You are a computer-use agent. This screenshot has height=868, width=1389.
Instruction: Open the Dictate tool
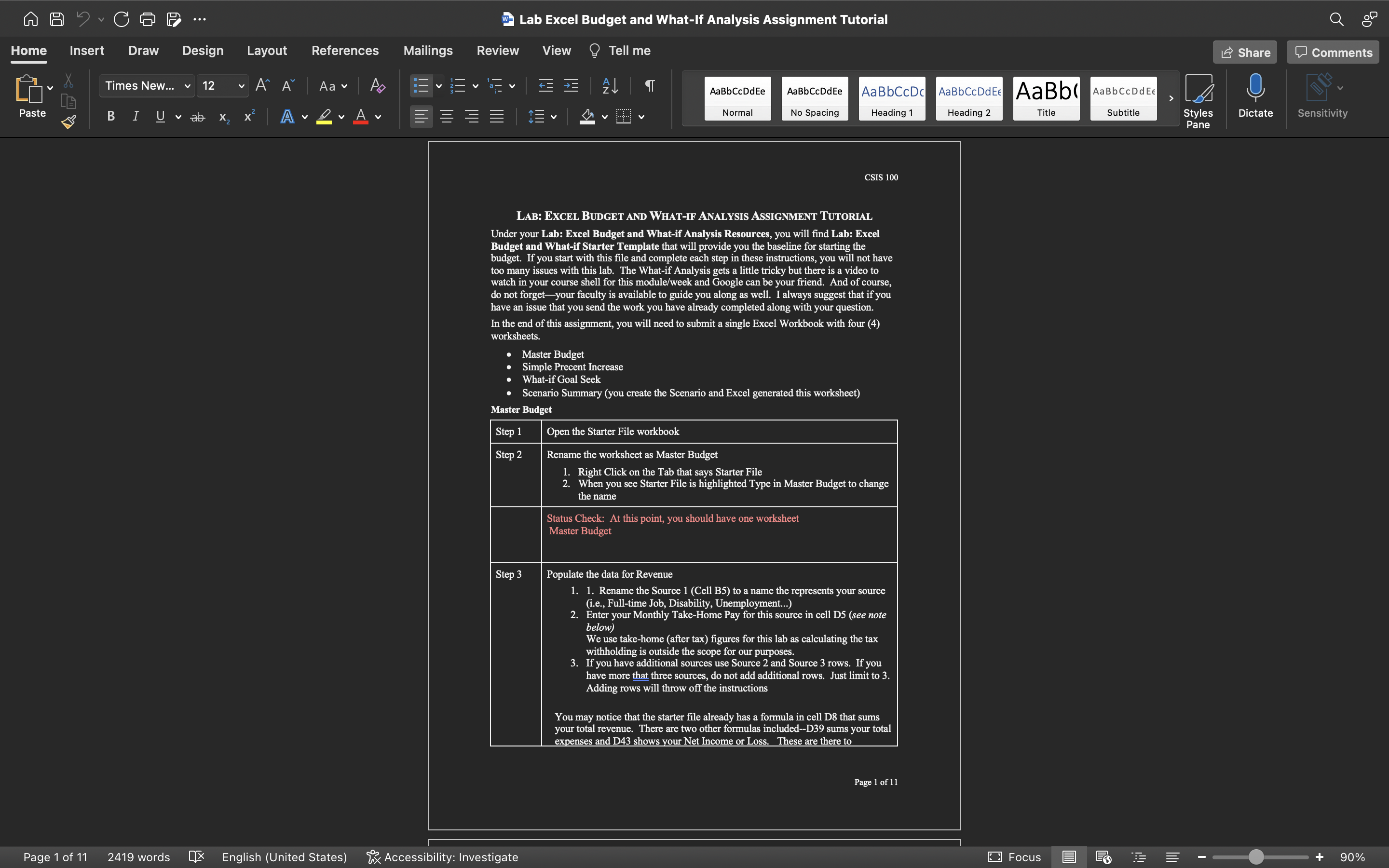(x=1255, y=97)
